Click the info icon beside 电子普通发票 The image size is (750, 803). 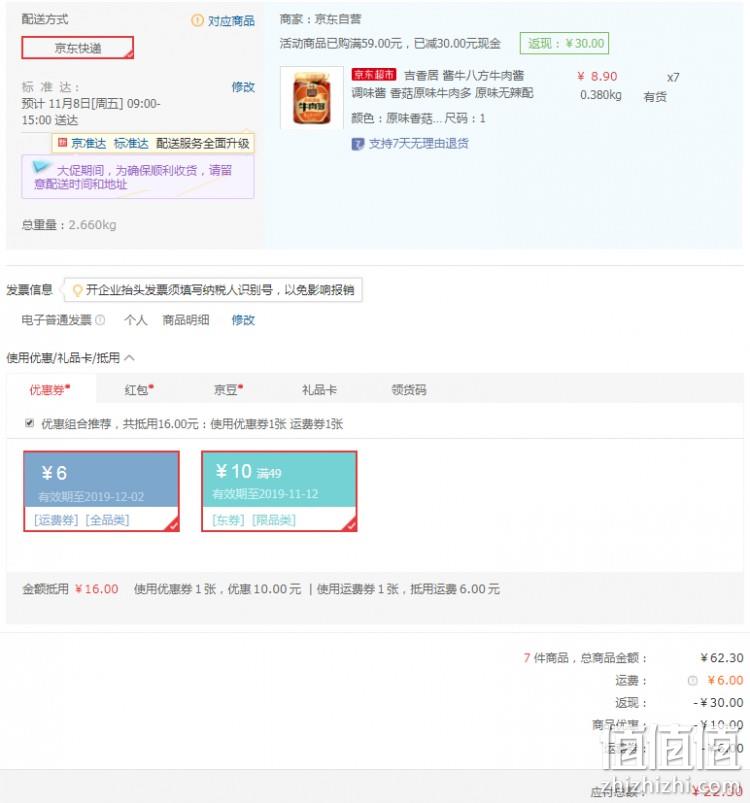pyautogui.click(x=100, y=320)
